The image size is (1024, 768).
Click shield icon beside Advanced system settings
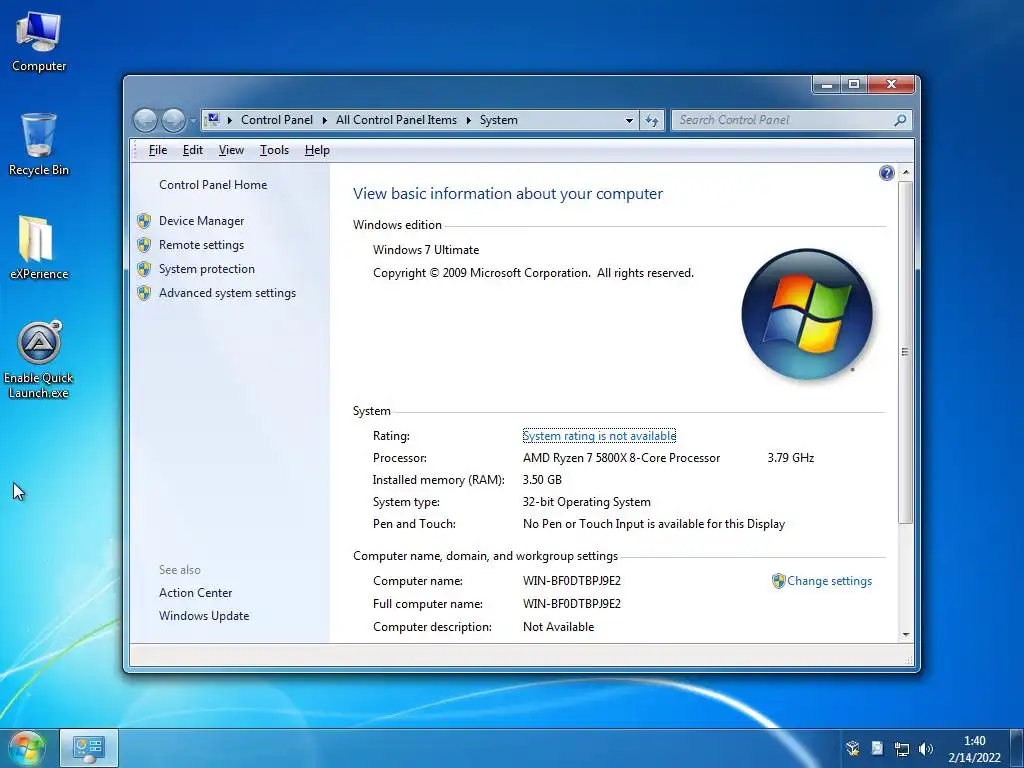[144, 293]
